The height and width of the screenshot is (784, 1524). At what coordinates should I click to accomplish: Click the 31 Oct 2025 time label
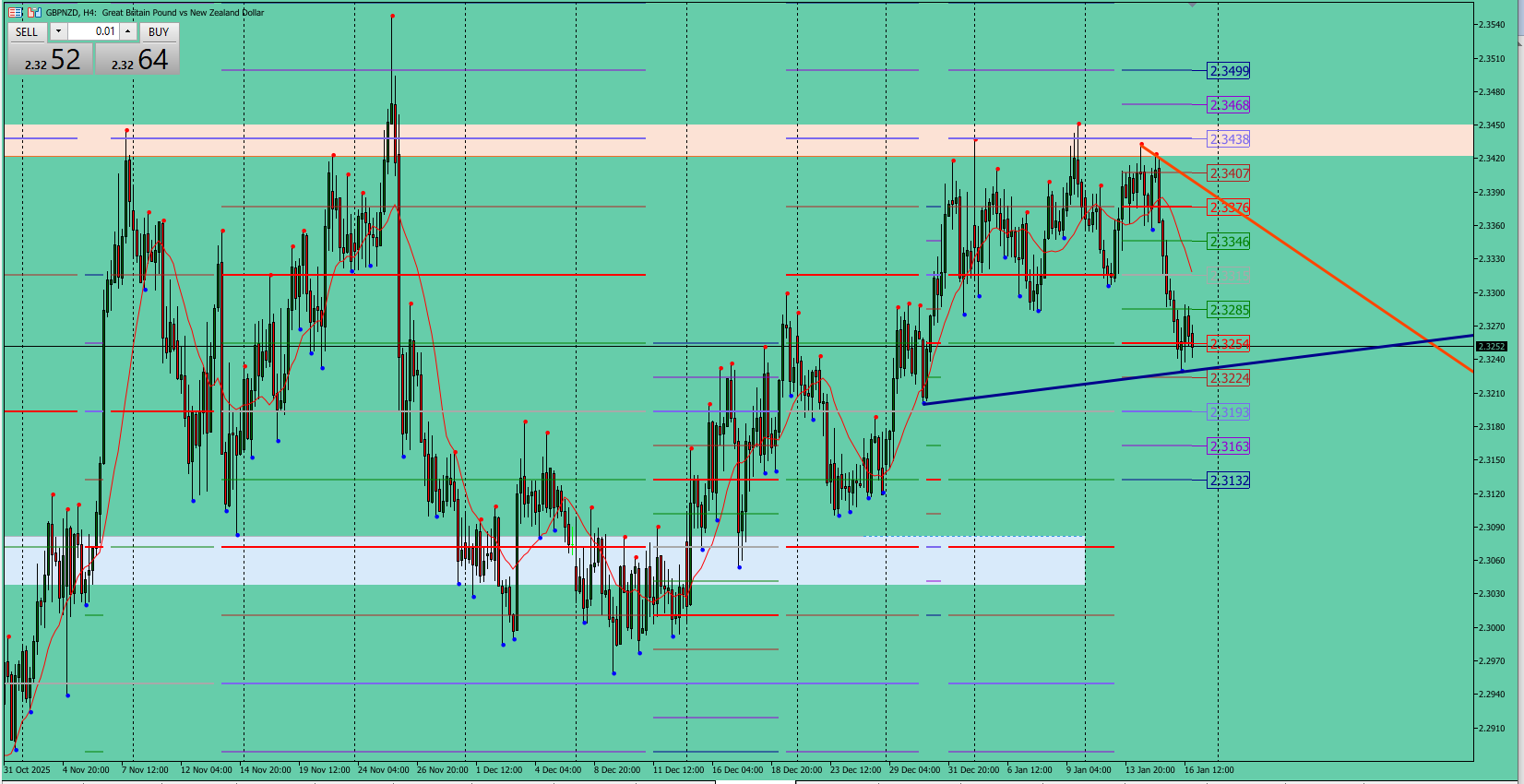tap(27, 770)
